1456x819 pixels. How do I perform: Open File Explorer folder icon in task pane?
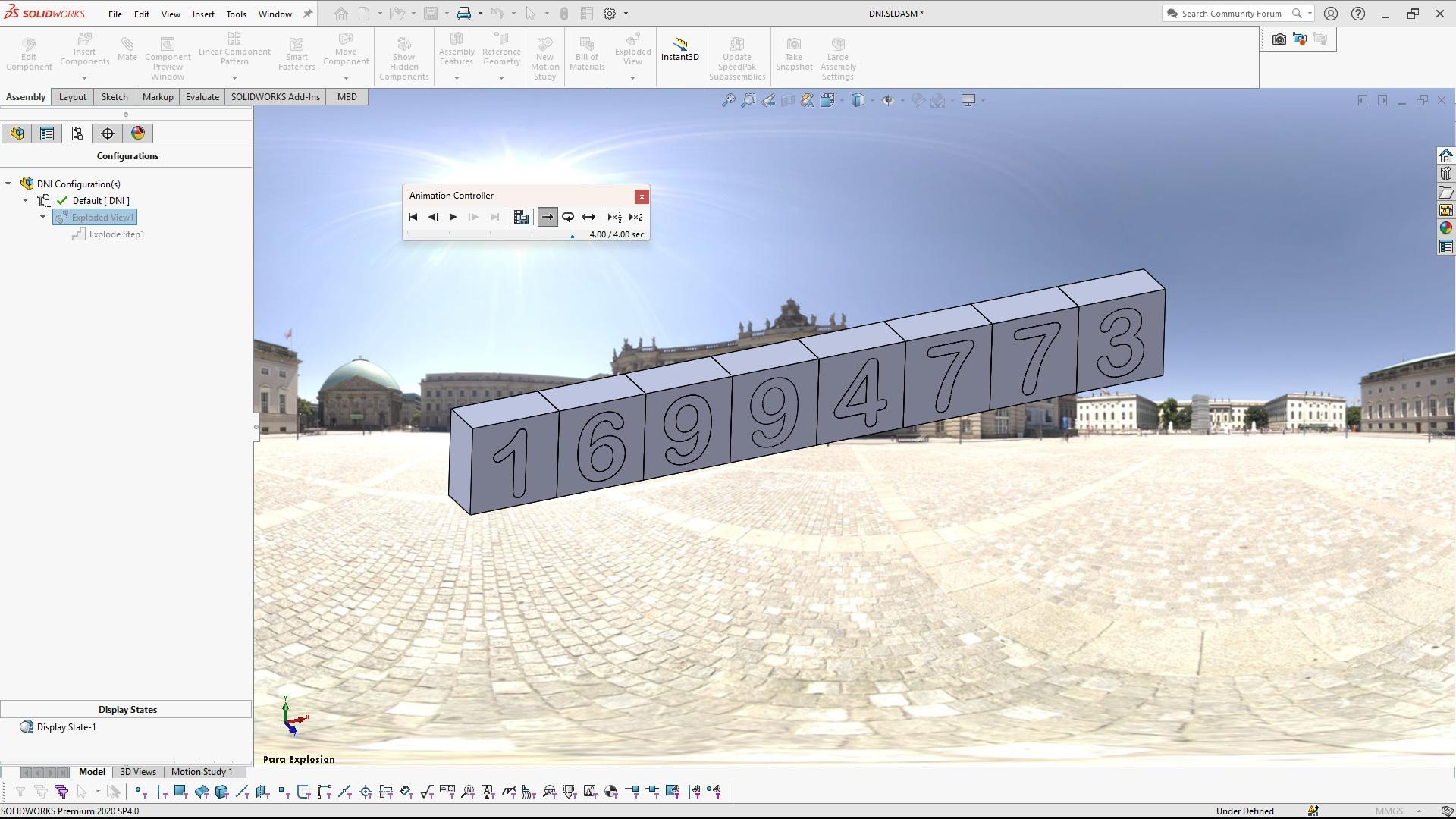pyautogui.click(x=1446, y=193)
